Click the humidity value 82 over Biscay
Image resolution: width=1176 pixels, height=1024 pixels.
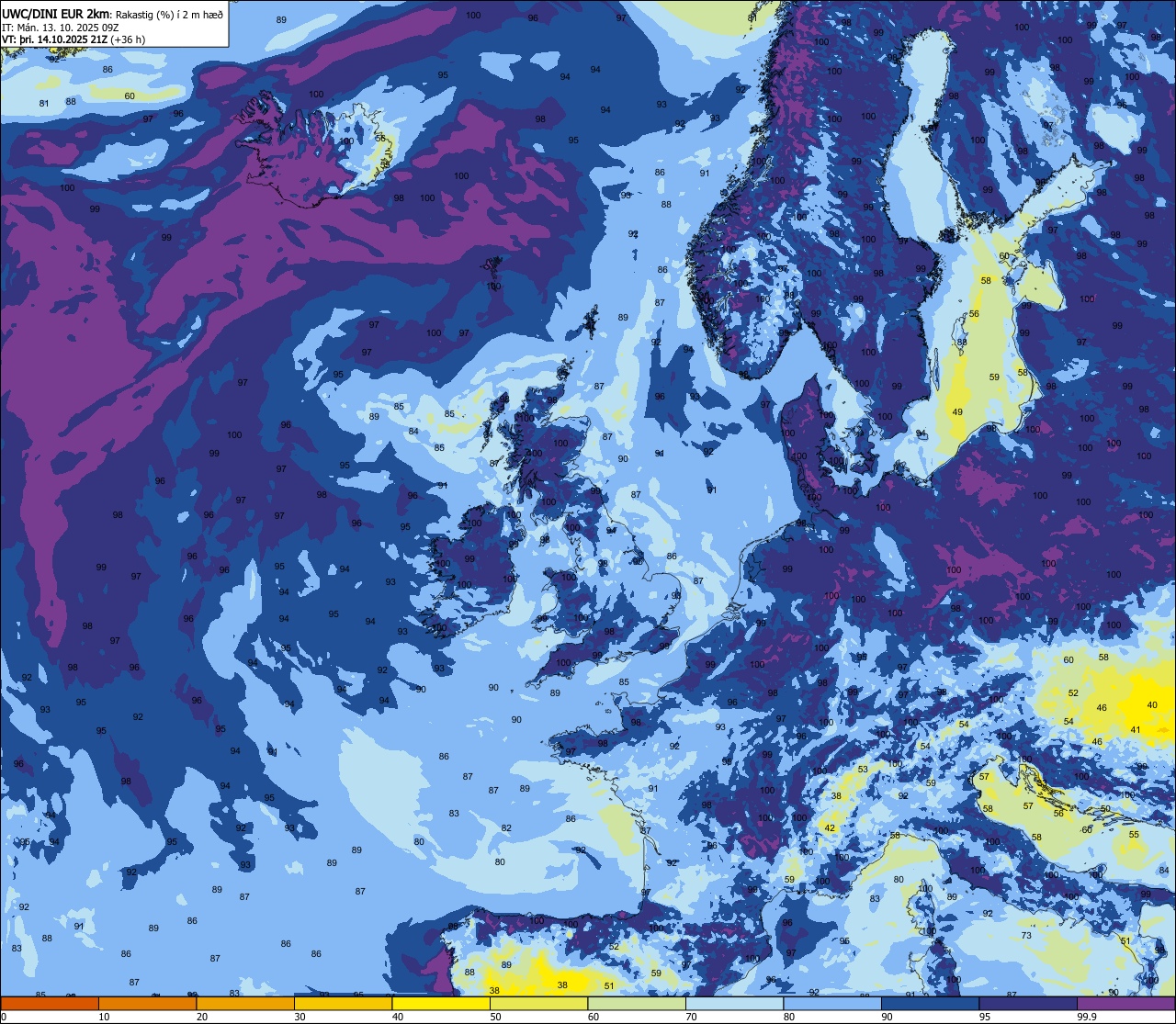pos(506,828)
